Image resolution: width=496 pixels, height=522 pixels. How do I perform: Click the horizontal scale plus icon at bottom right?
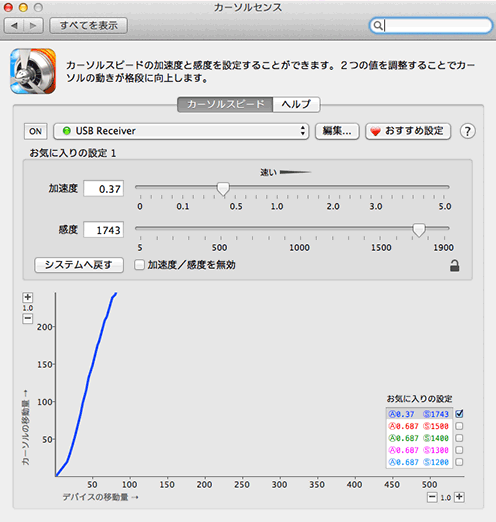coord(459,497)
